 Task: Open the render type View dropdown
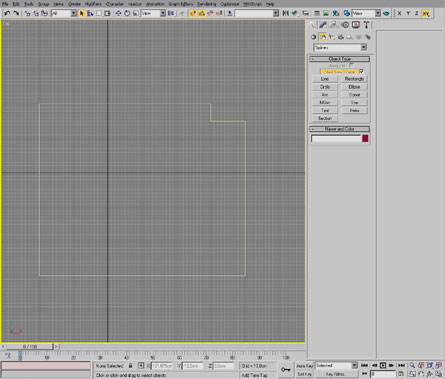tap(366, 13)
